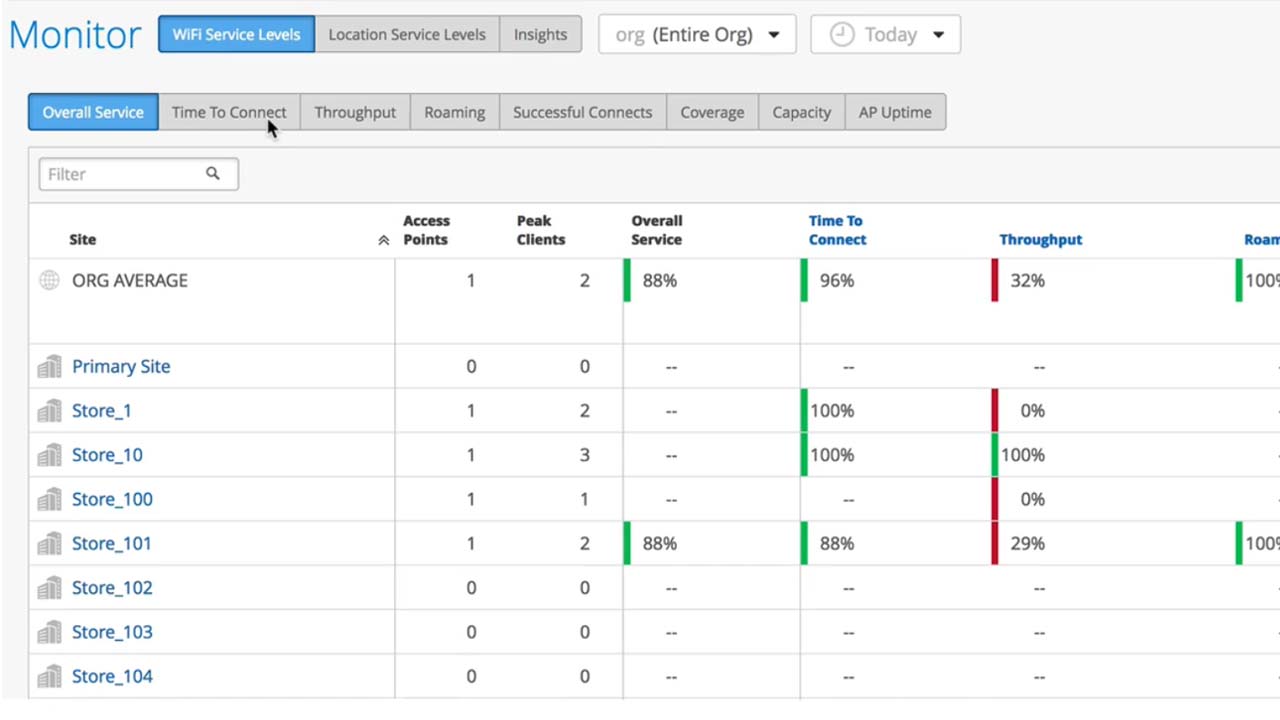Sort by the Throughput column header
This screenshot has height=720, width=1280.
point(1040,240)
